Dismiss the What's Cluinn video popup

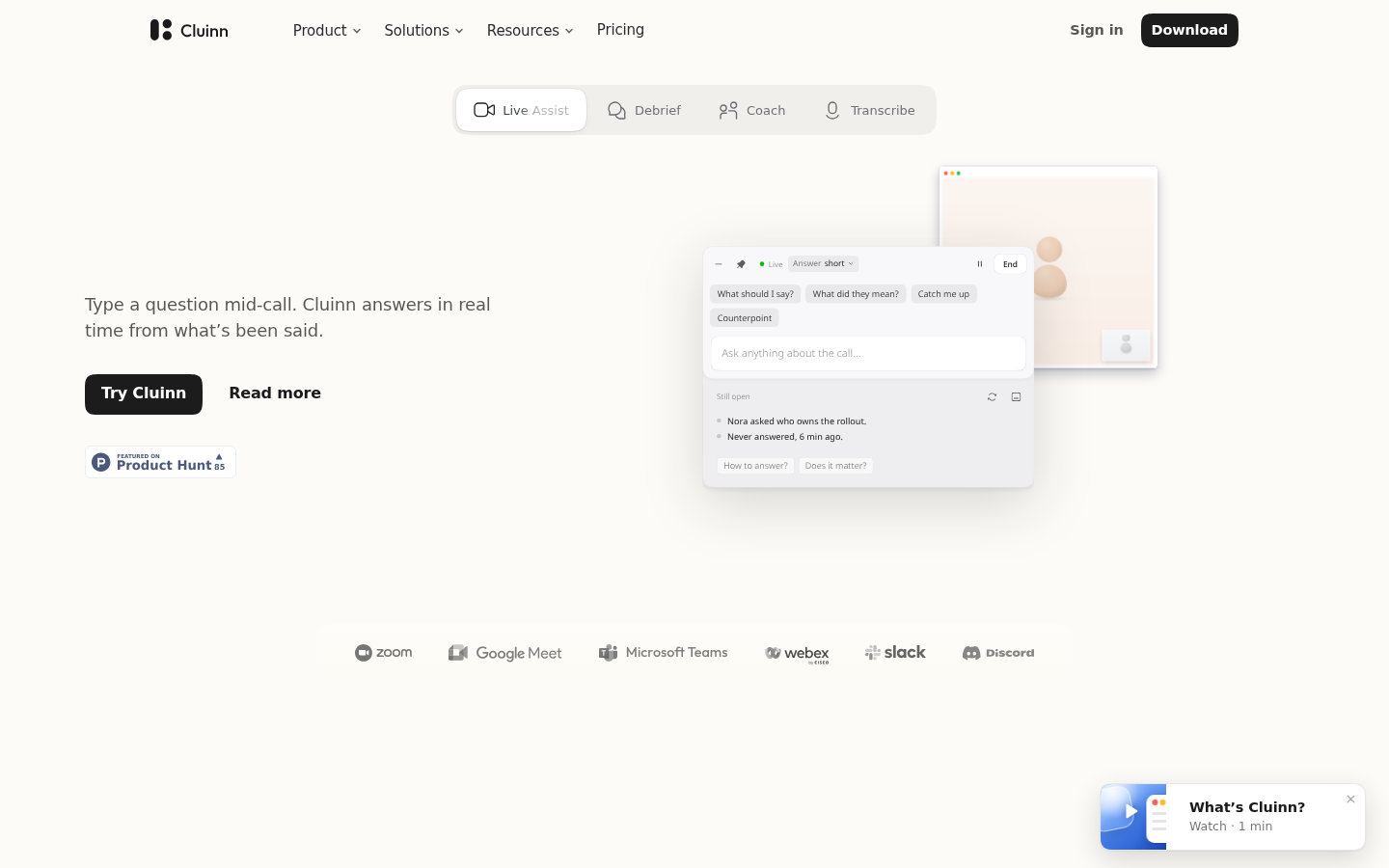pyautogui.click(x=1350, y=799)
